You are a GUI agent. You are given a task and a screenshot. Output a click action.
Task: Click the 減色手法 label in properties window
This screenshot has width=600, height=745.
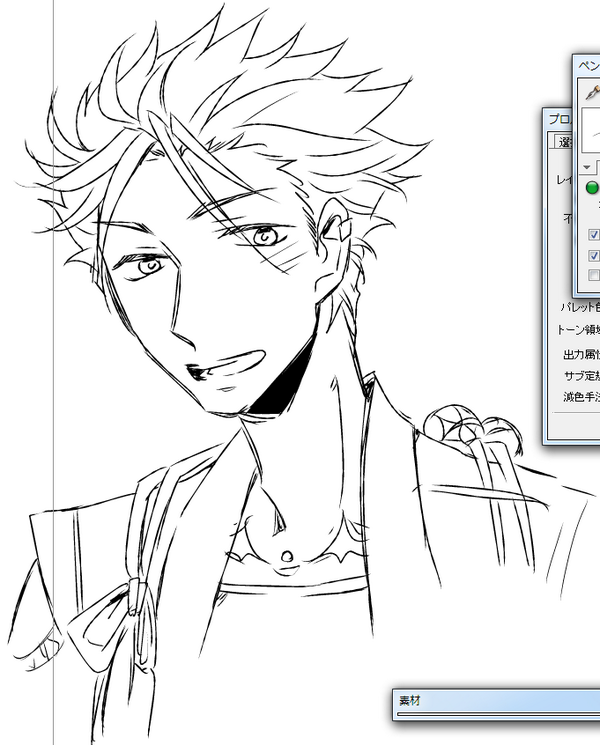581,397
